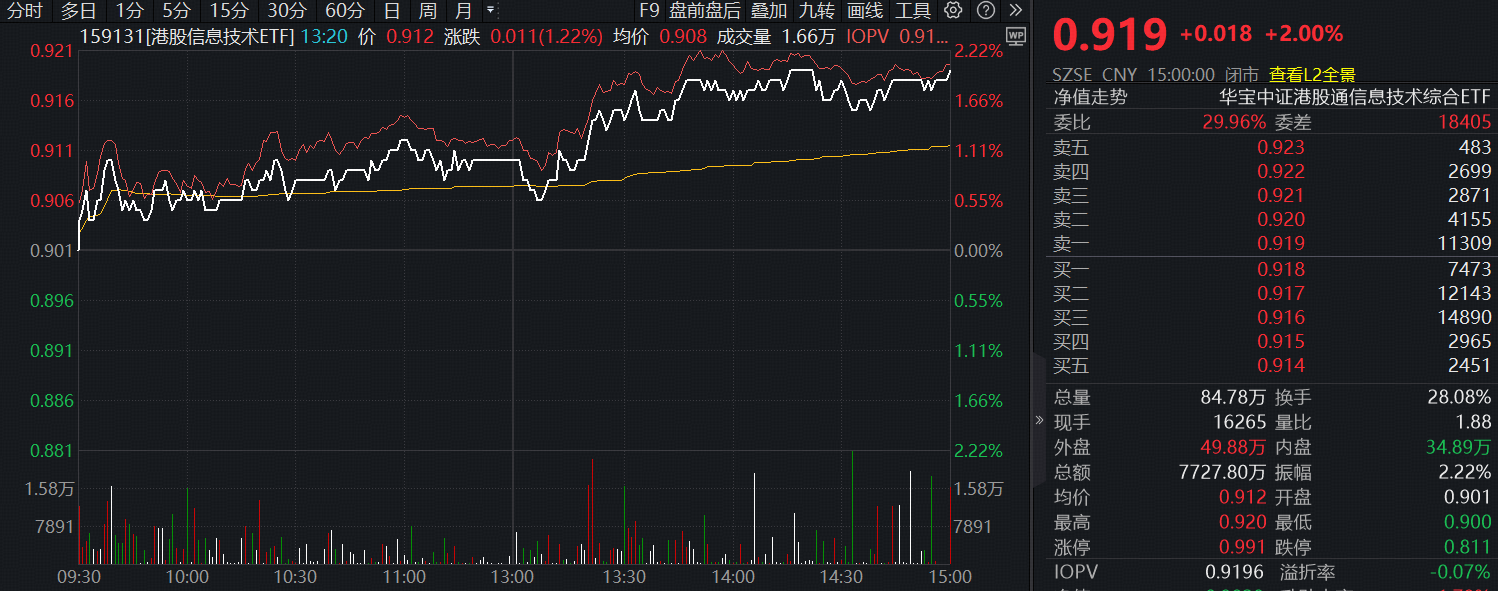
Task: Switch to 5分 period chart
Action: 176,11
